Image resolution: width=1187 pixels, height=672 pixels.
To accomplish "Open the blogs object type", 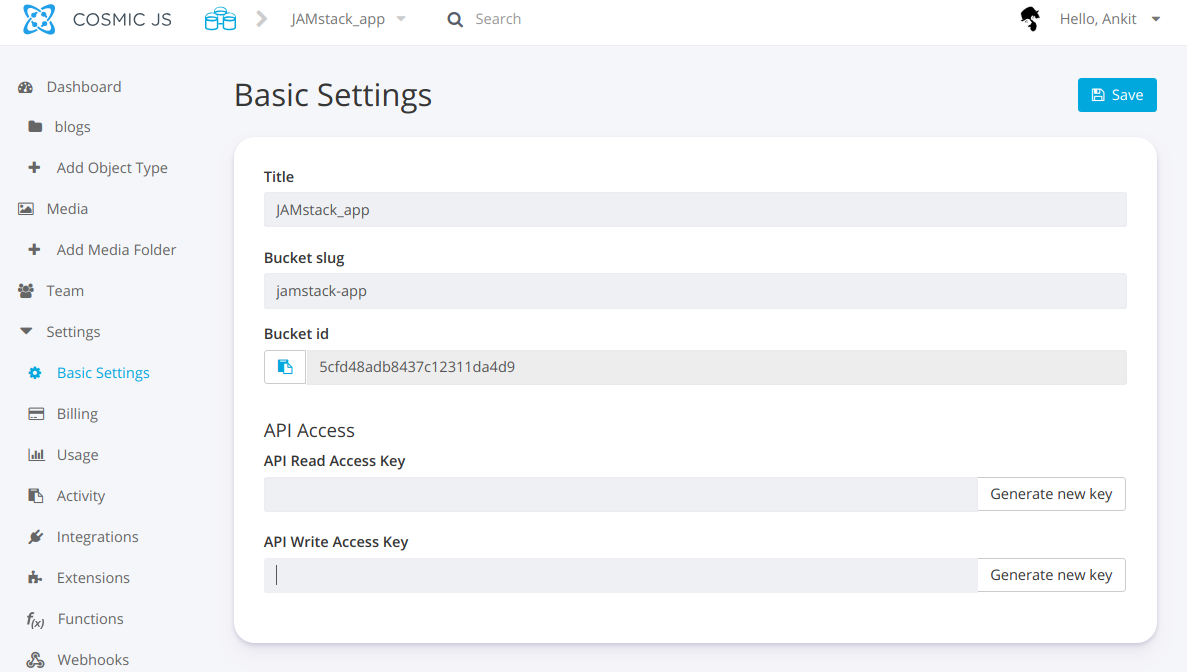I will coord(73,127).
